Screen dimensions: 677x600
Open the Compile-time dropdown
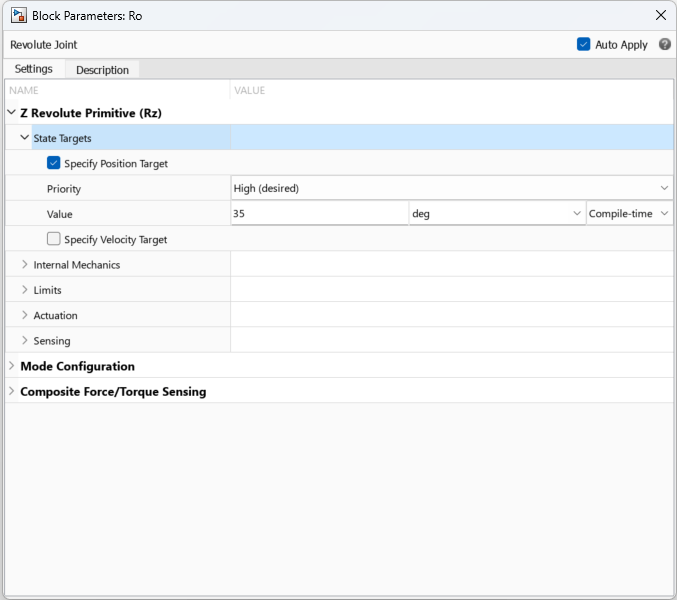click(x=629, y=214)
